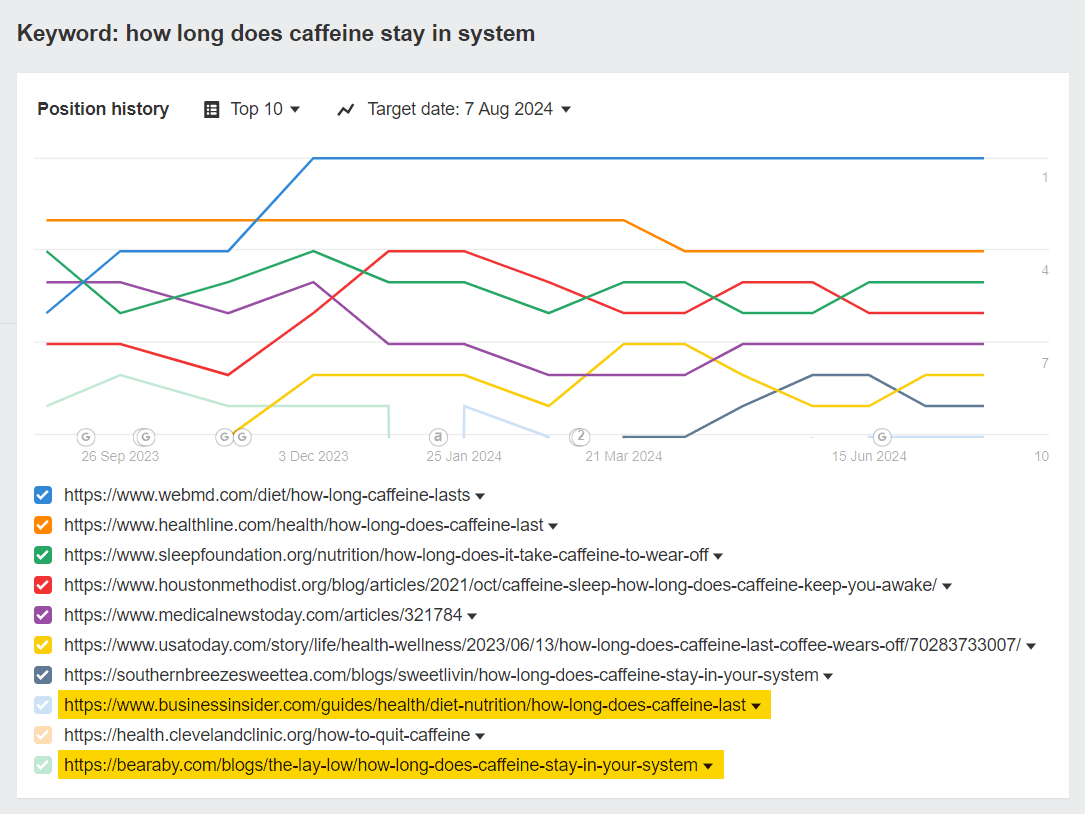Click the Google update marker near 15 Jun 2024
1085x814 pixels.
[881, 437]
